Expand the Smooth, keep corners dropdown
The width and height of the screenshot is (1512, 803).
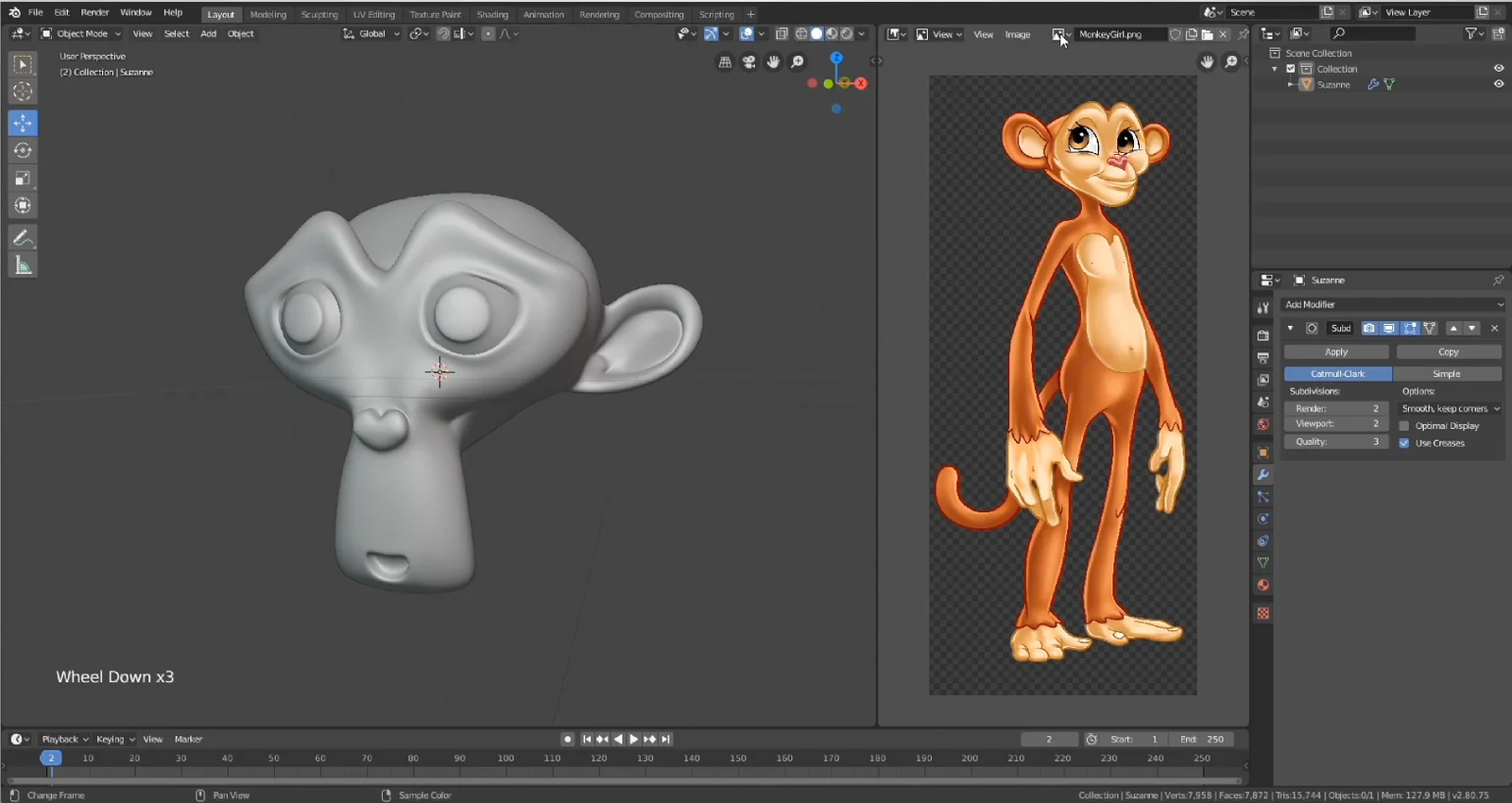tap(1450, 409)
